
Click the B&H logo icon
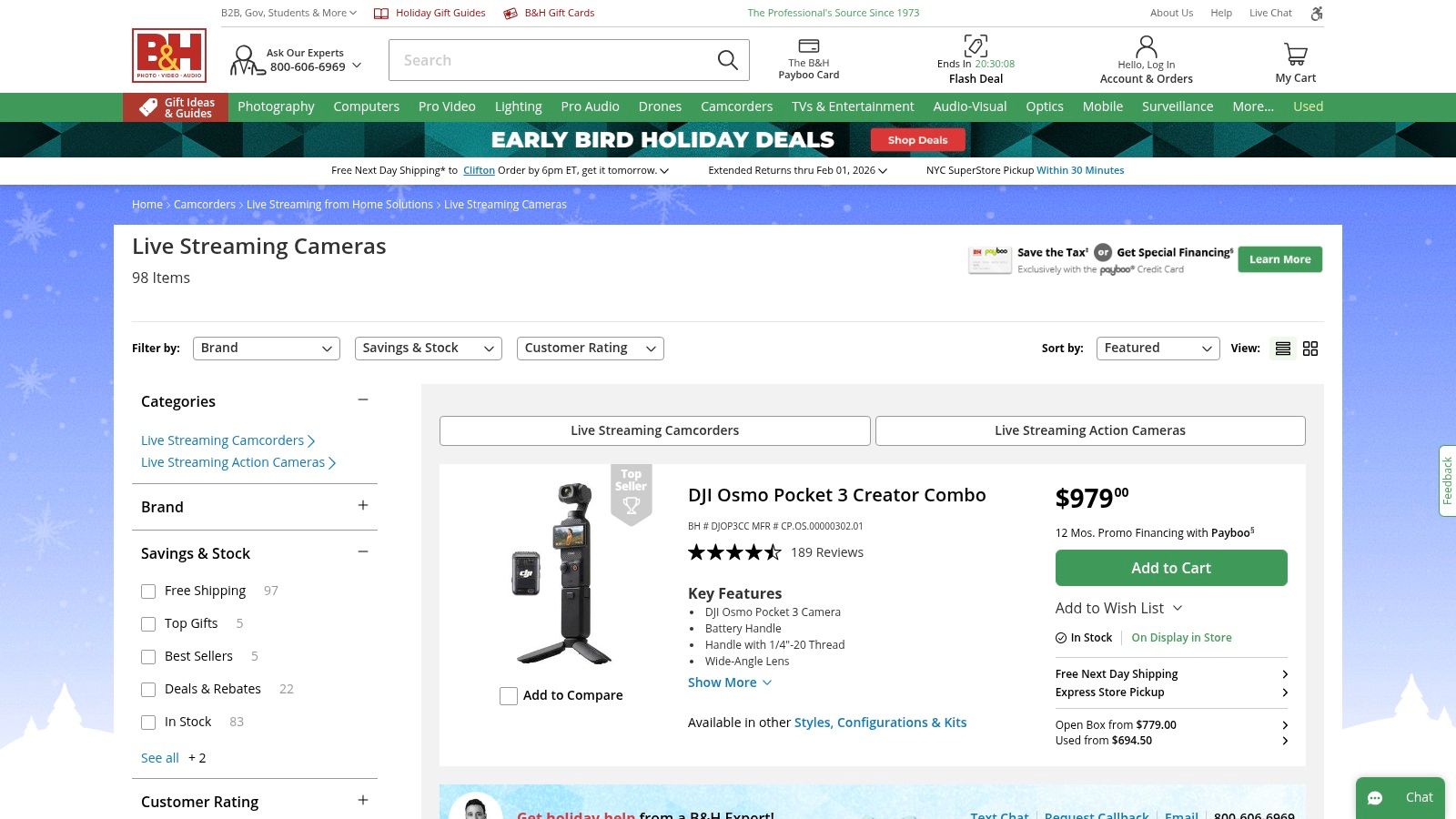169,56
